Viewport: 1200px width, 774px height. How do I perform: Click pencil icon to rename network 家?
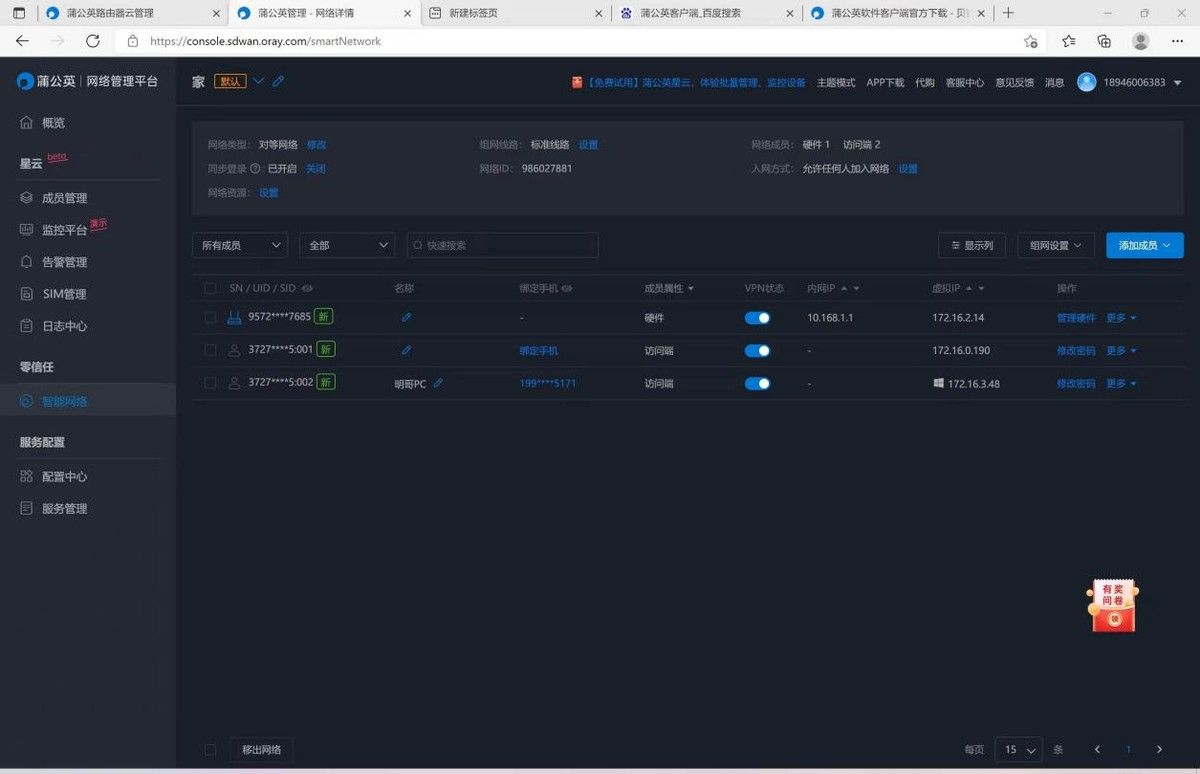point(278,81)
